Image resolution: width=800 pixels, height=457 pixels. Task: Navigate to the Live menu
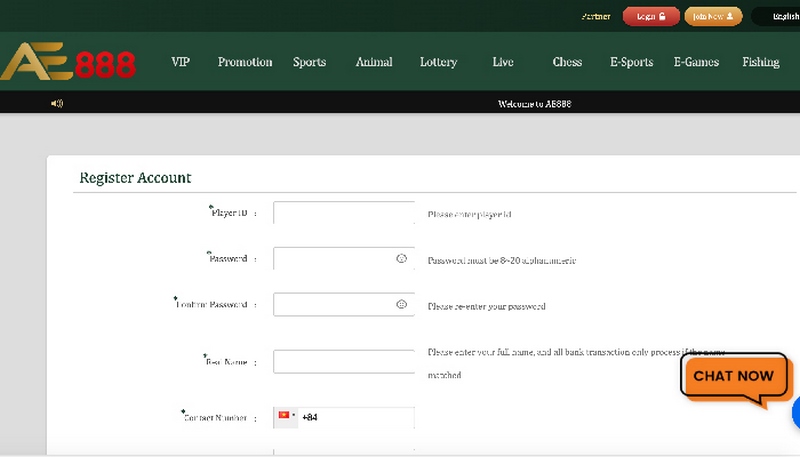(x=503, y=62)
